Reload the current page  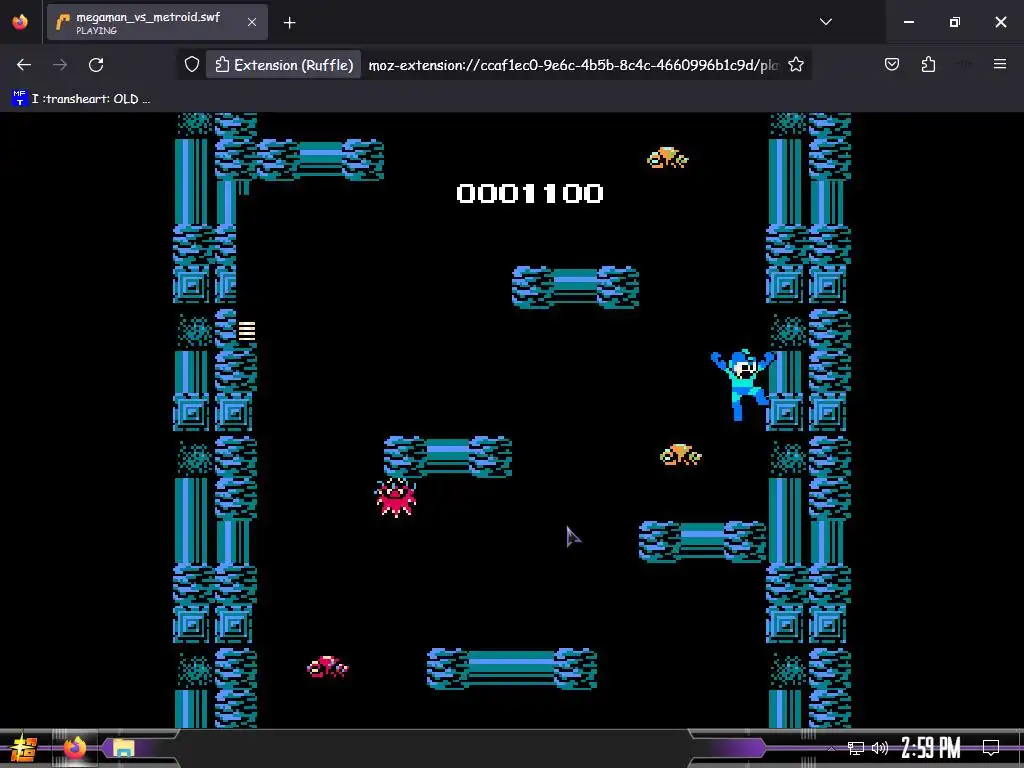[x=96, y=65]
